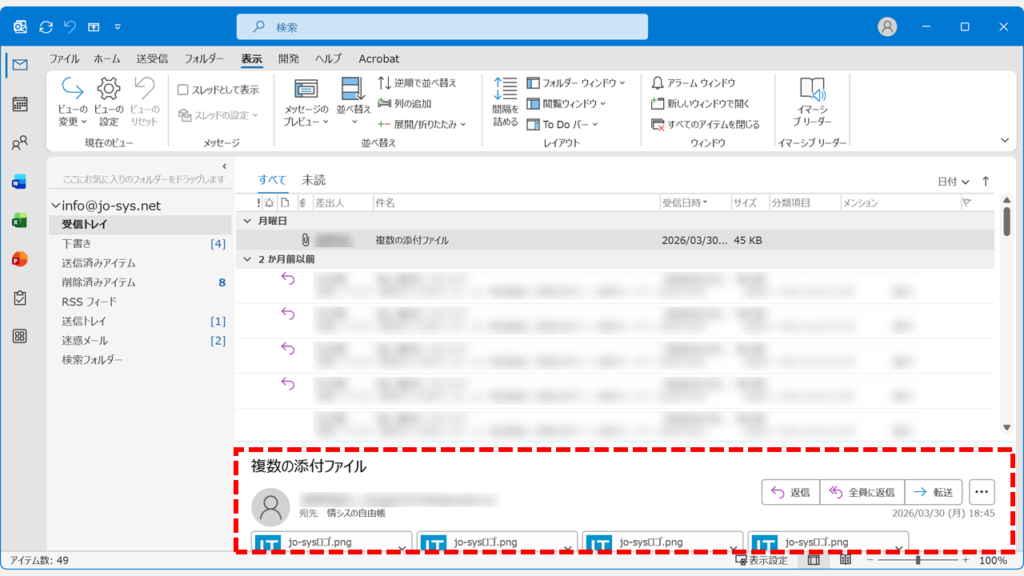Open the 日付 sort dropdown above the message list

point(955,181)
